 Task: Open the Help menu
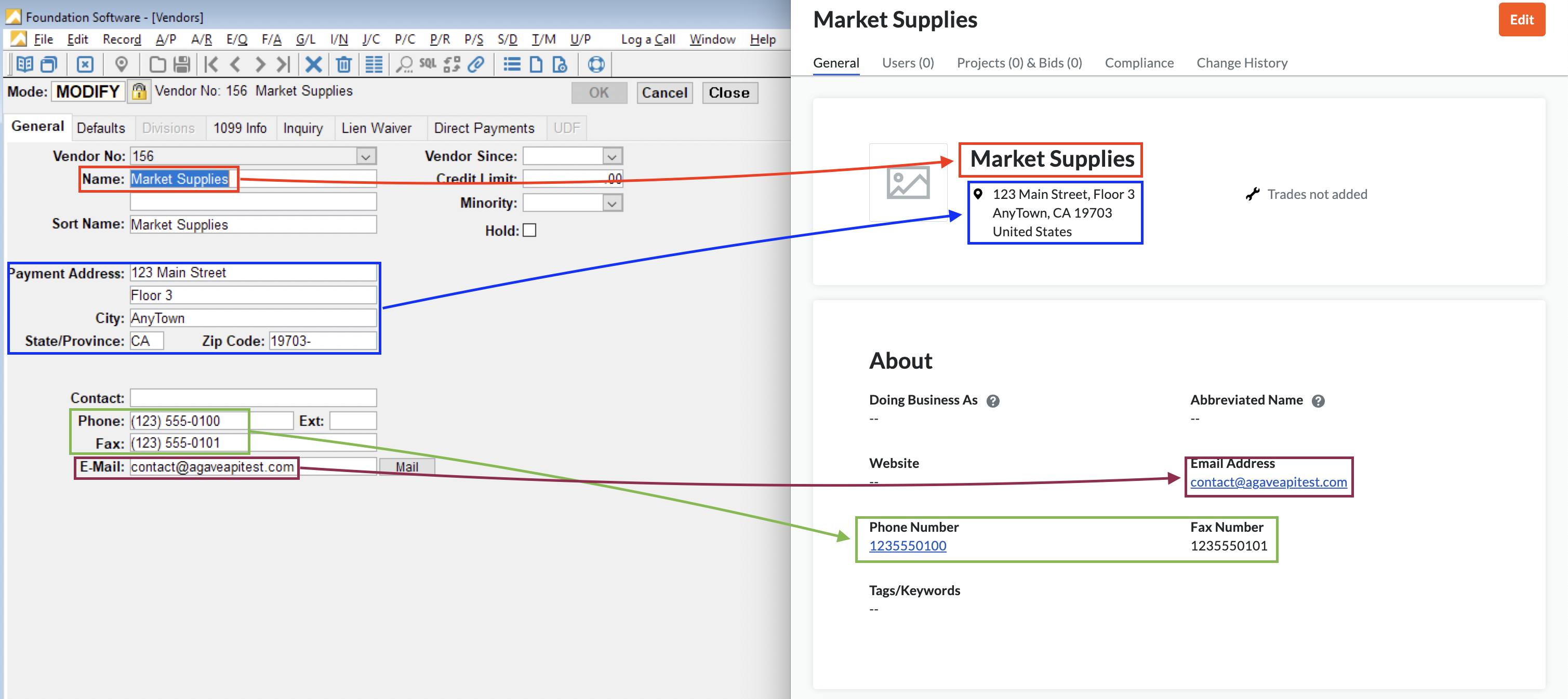763,39
